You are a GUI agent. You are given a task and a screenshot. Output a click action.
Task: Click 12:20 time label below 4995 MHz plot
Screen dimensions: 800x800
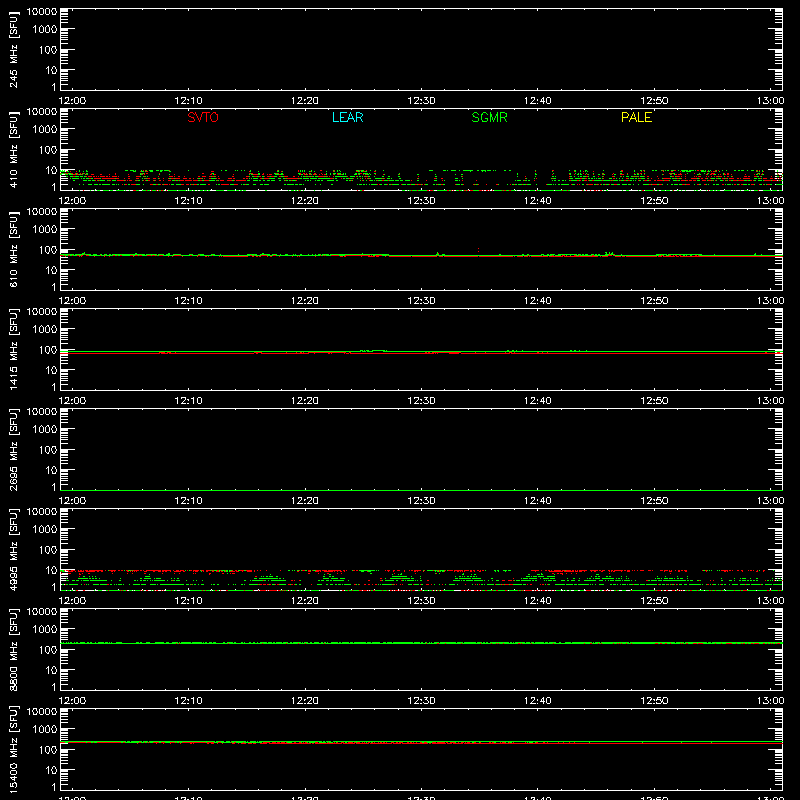tap(305, 601)
